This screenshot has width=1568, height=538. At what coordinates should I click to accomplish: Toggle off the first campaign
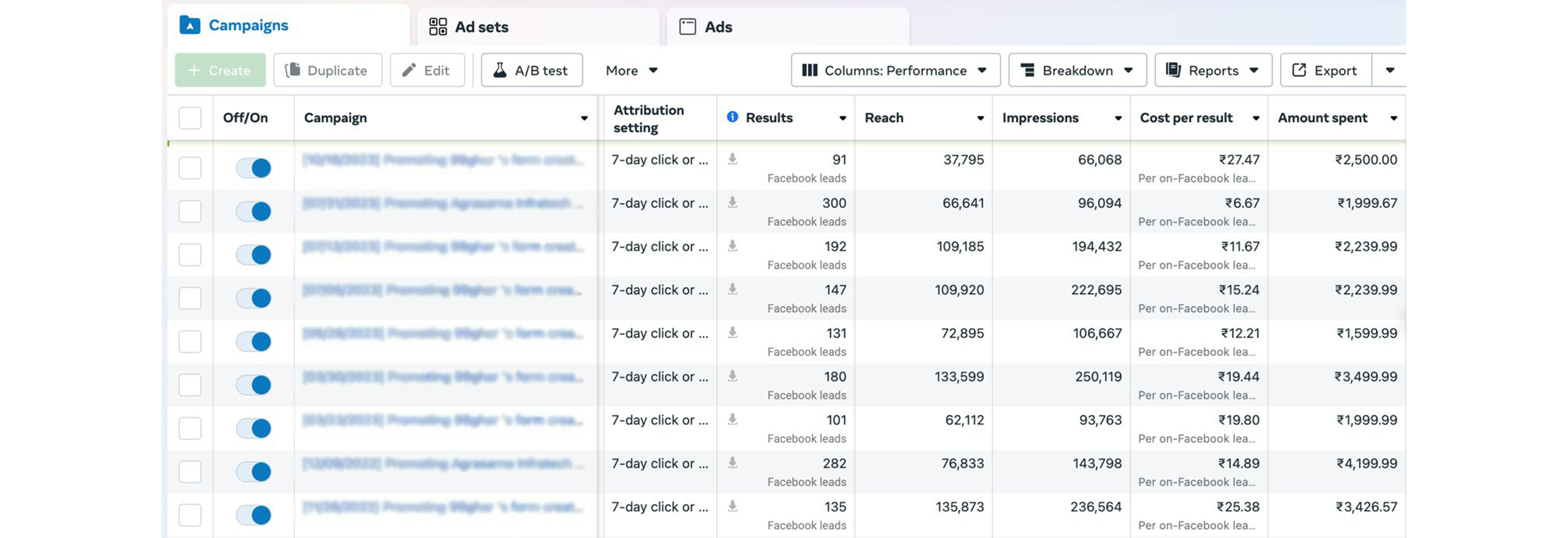[x=253, y=168]
